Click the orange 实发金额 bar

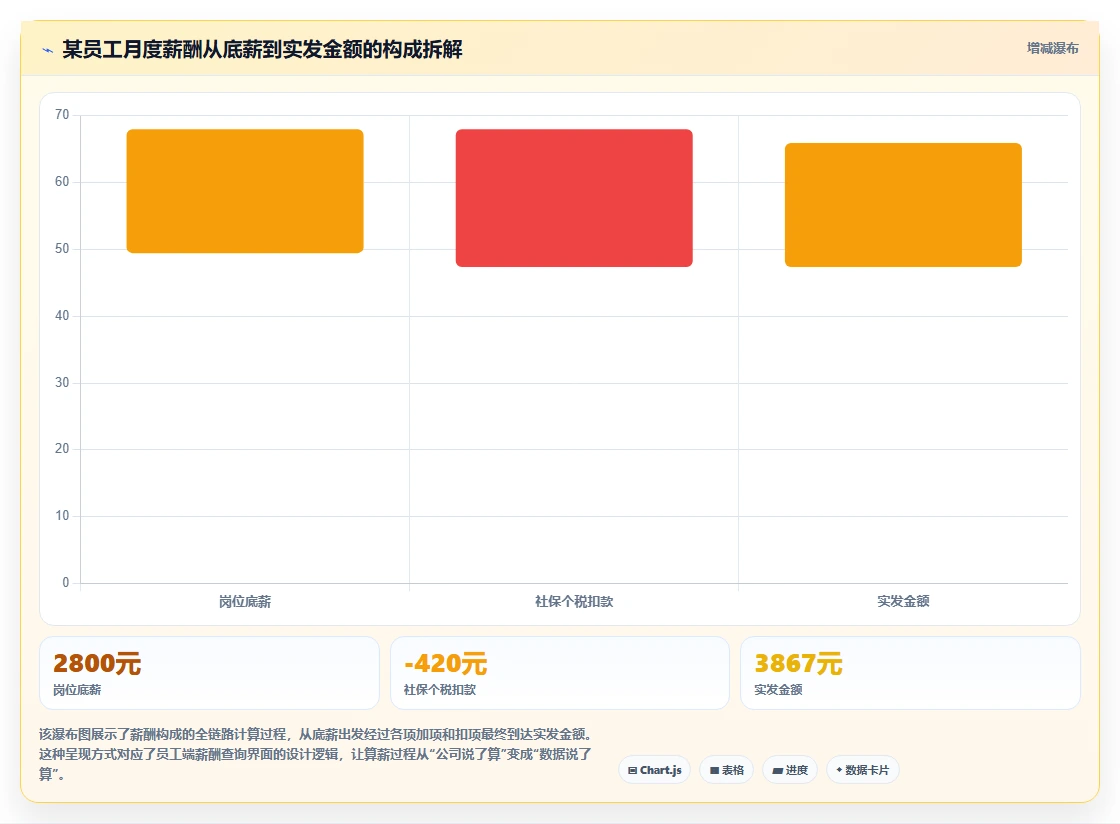903,205
